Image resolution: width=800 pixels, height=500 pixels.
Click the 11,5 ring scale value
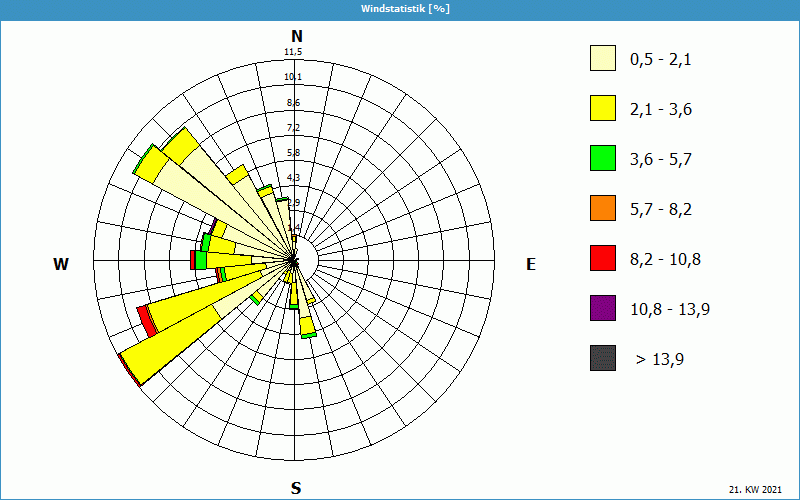(293, 52)
